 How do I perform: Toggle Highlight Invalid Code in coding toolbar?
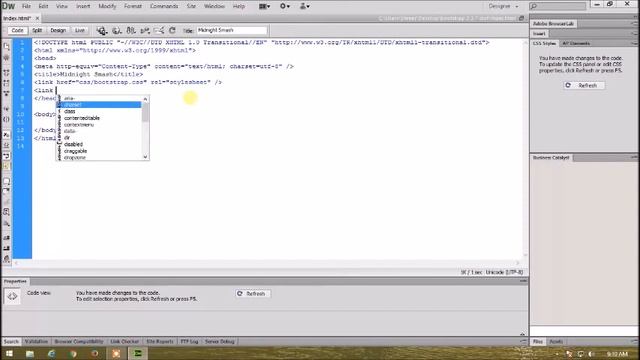[7, 145]
